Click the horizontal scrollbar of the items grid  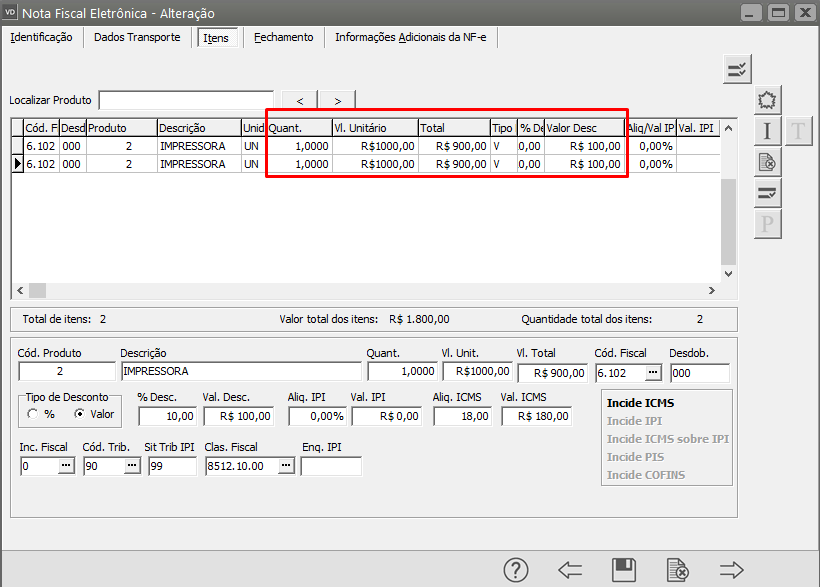tap(370, 290)
